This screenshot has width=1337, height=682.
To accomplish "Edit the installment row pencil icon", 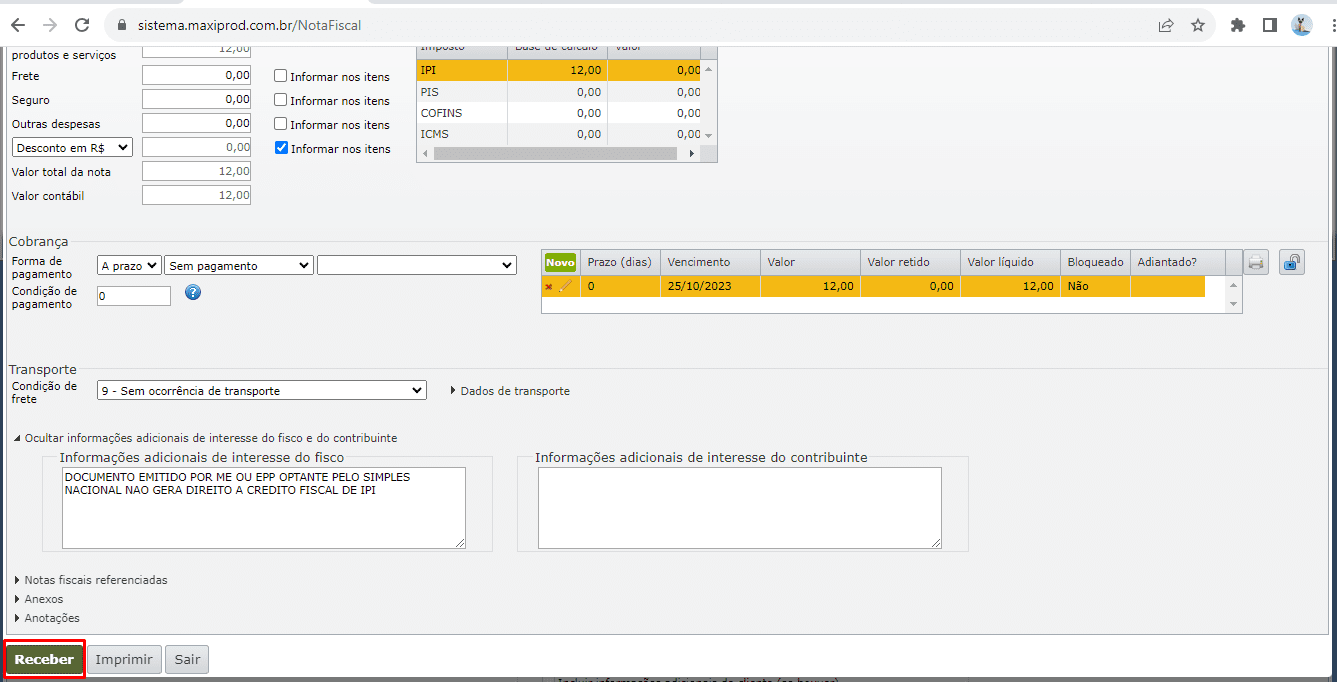I will pyautogui.click(x=565, y=286).
